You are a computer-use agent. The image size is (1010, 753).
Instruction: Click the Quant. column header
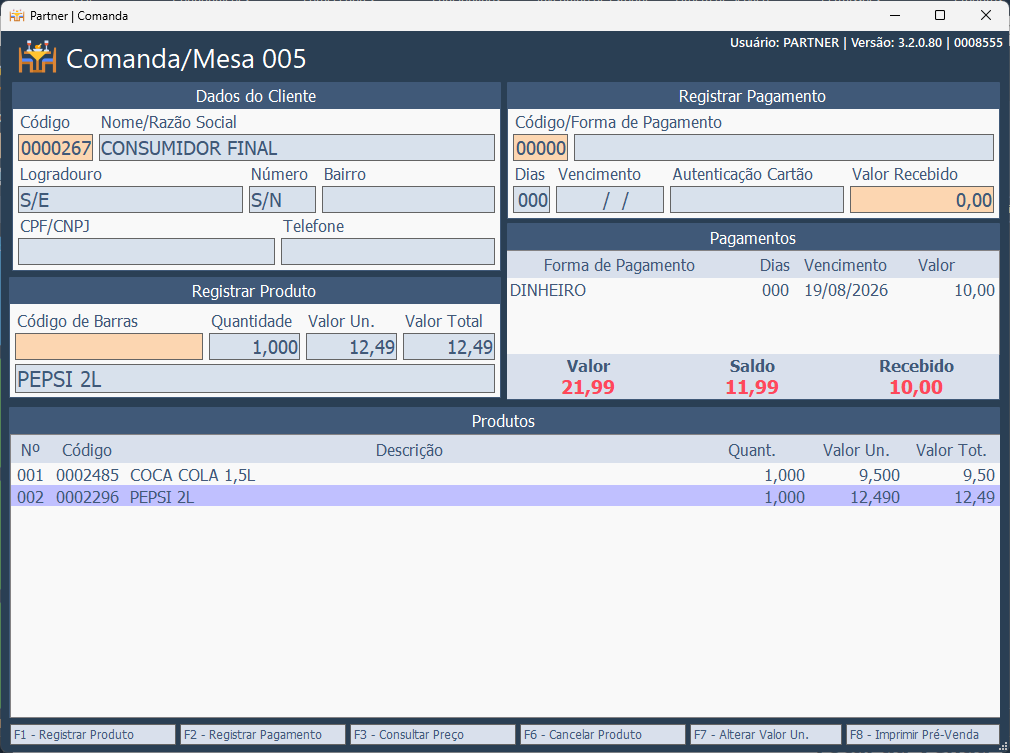click(752, 450)
